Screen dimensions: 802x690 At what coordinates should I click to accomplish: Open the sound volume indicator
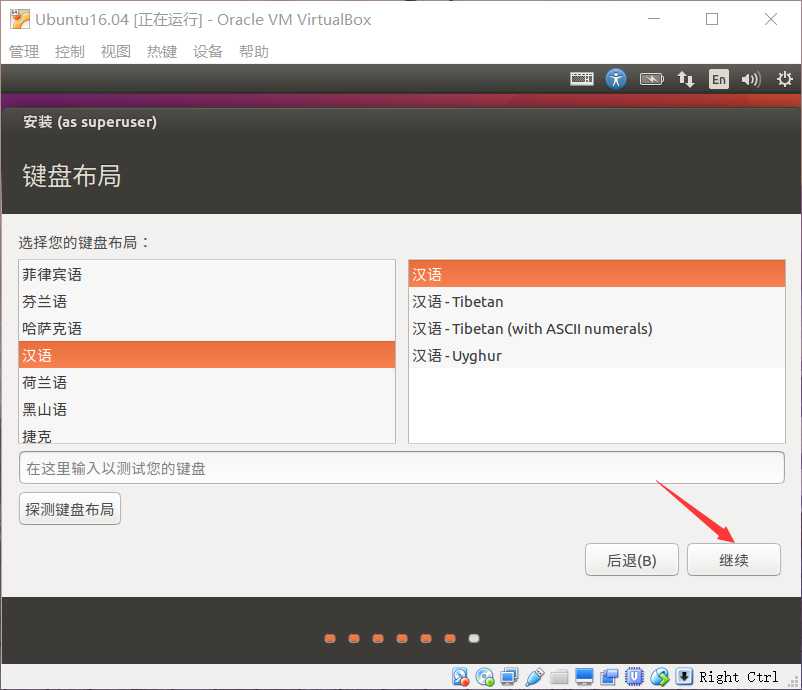click(751, 79)
